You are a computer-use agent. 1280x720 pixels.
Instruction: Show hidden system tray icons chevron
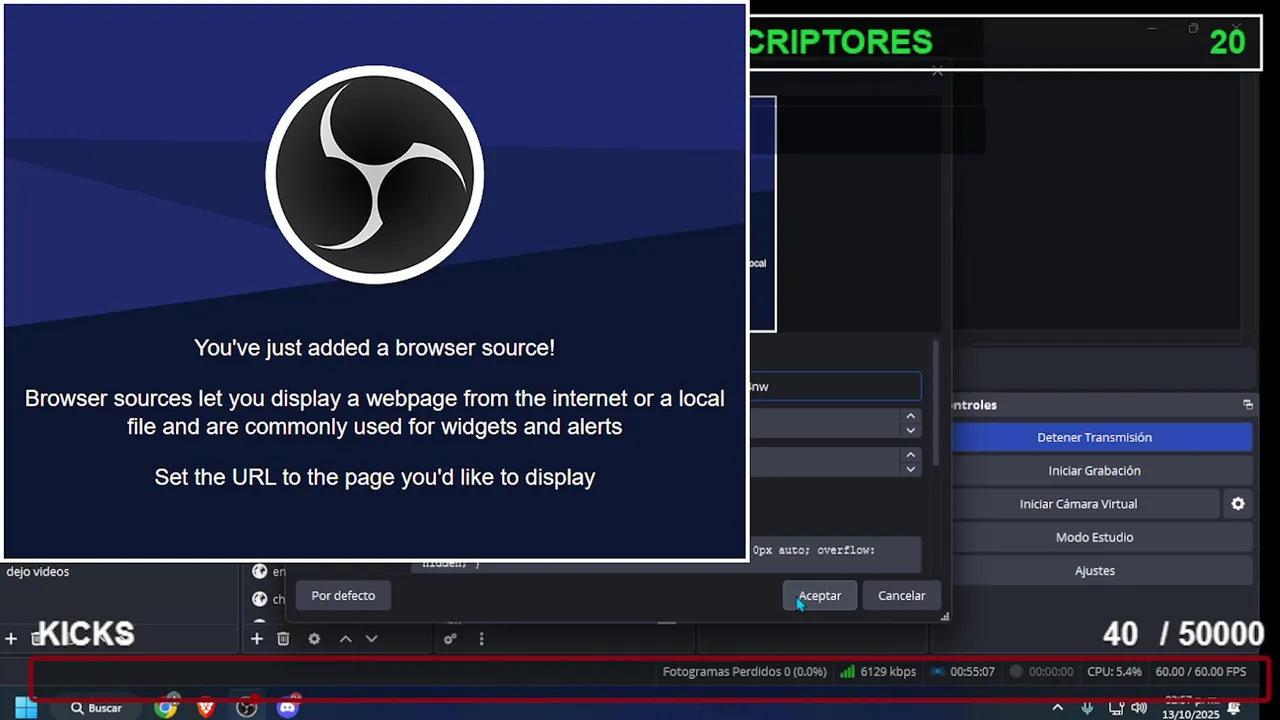[1058, 708]
